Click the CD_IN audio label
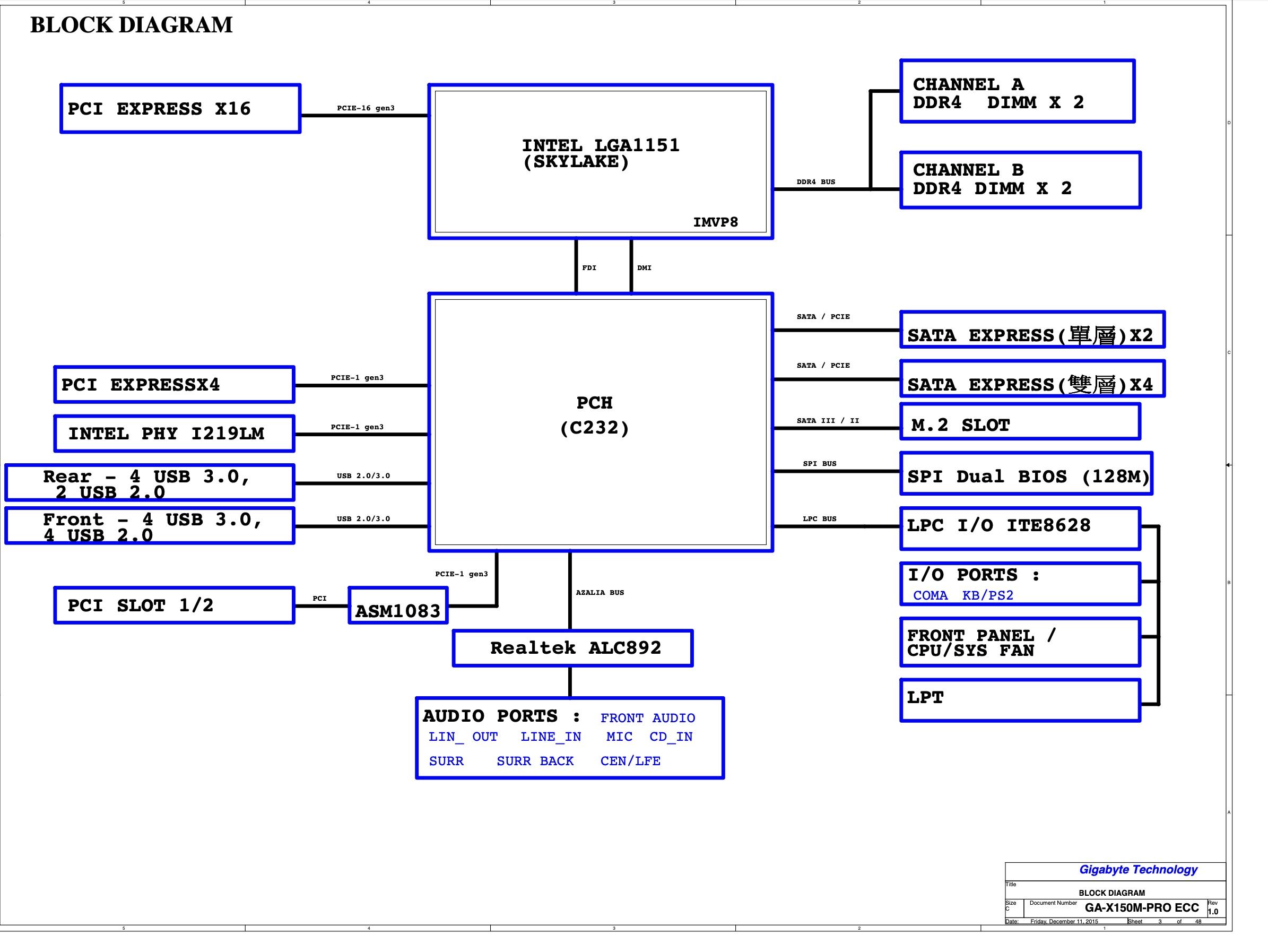1268x952 pixels. coord(671,737)
